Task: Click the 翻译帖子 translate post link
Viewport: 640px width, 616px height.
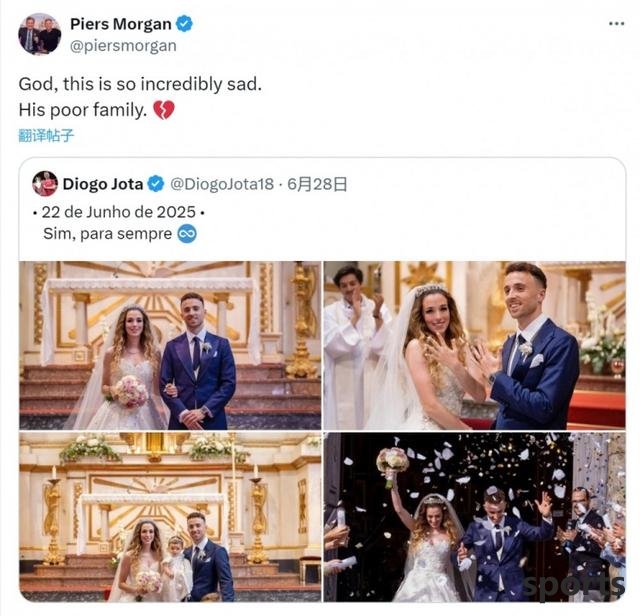Action: 46,135
